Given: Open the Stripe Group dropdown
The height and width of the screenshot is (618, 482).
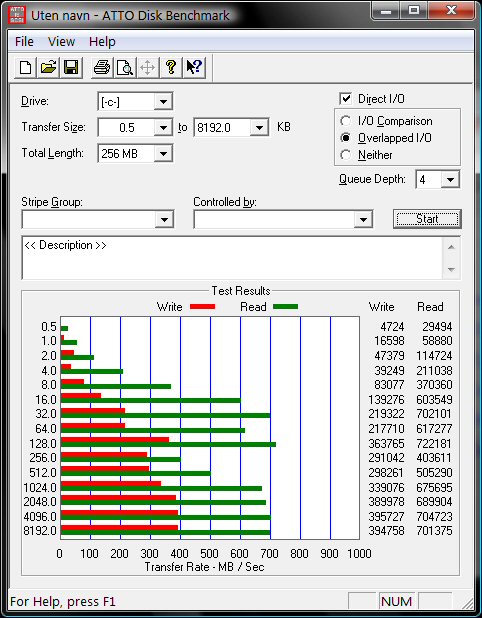Looking at the screenshot, I should pos(164,219).
